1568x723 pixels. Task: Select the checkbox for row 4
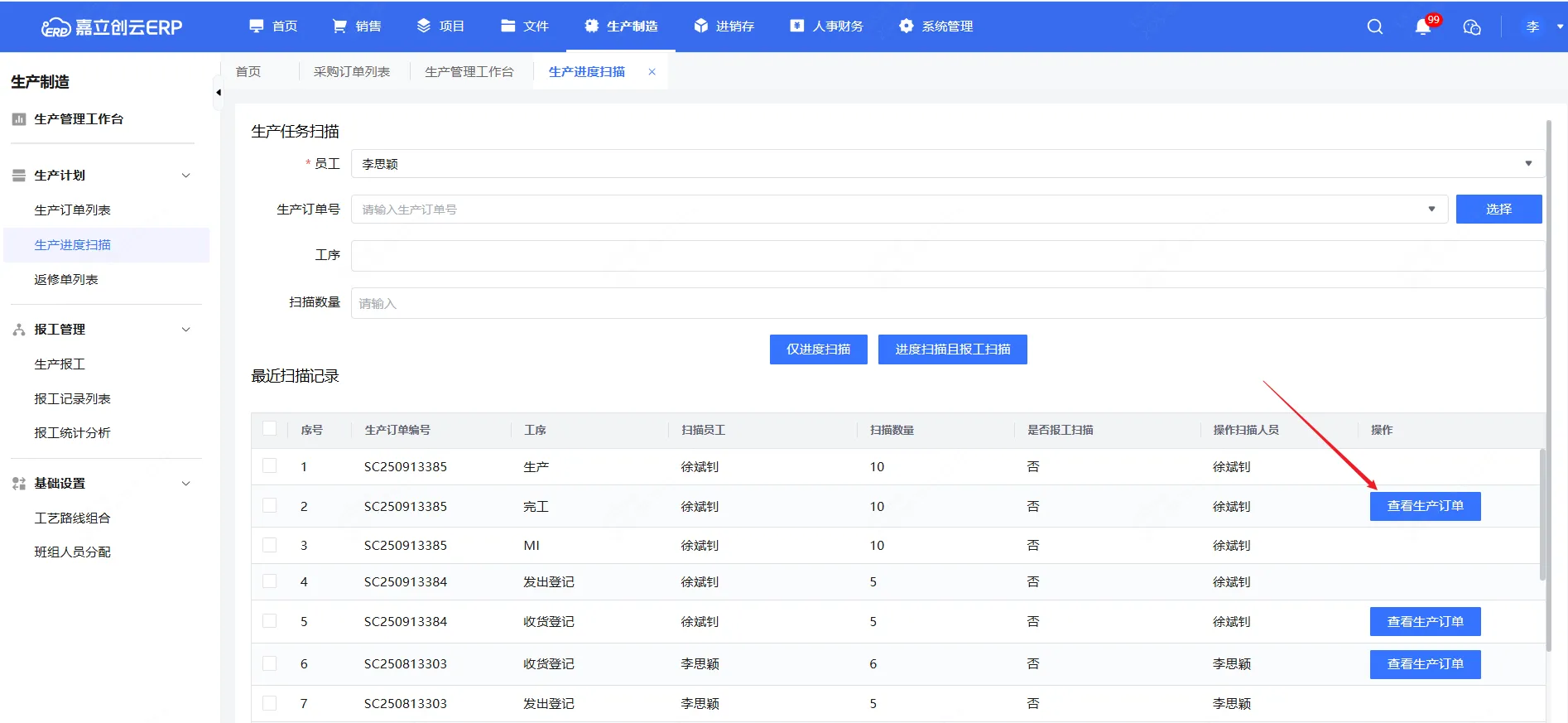click(x=269, y=581)
